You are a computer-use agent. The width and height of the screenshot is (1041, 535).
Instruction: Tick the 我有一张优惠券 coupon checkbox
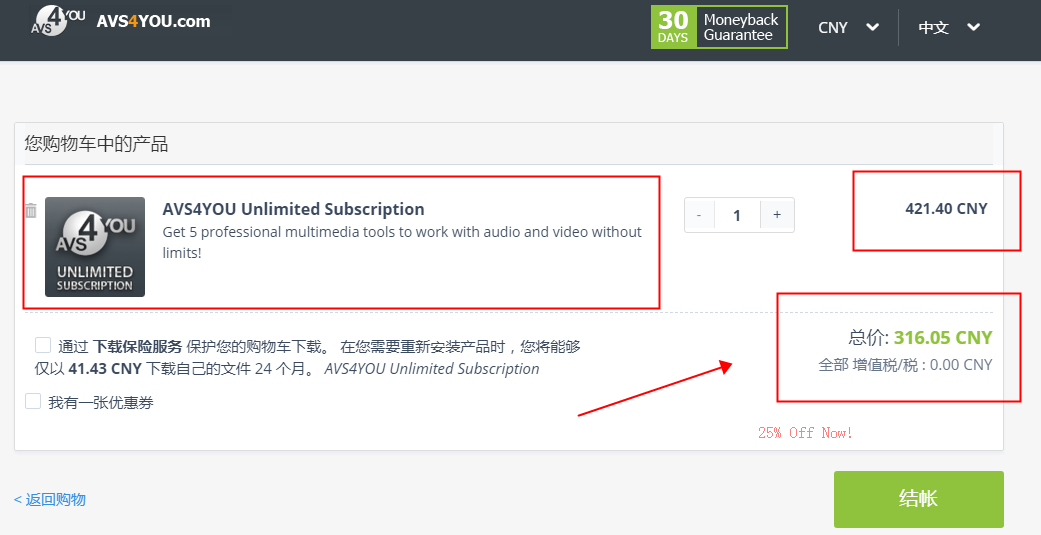point(33,401)
